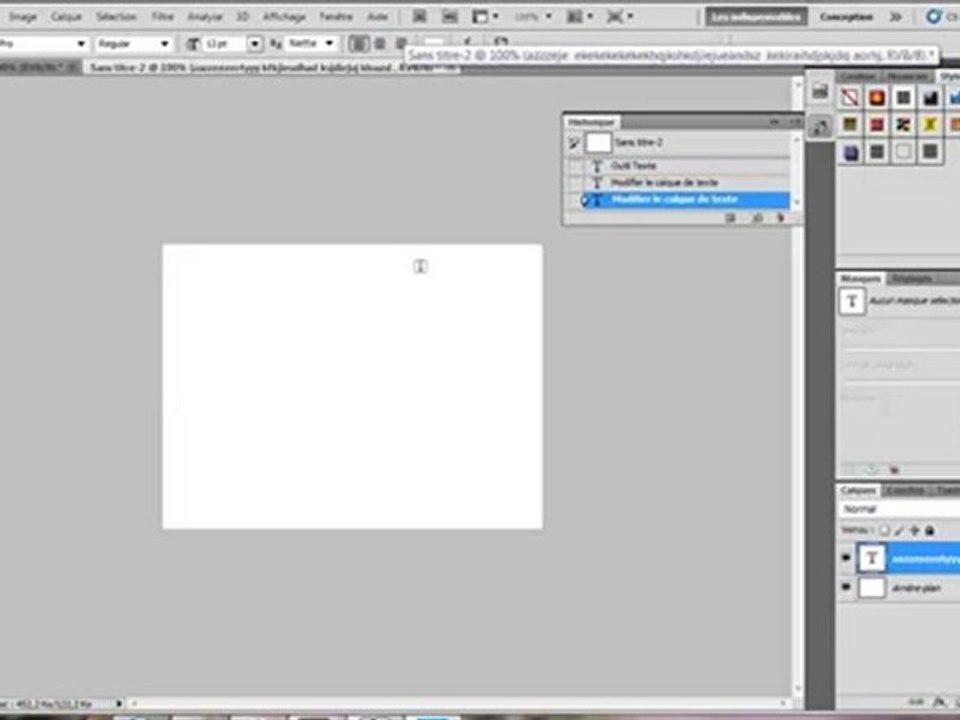Open the Sélection menu
Viewport: 960px width, 720px height.
click(x=116, y=17)
